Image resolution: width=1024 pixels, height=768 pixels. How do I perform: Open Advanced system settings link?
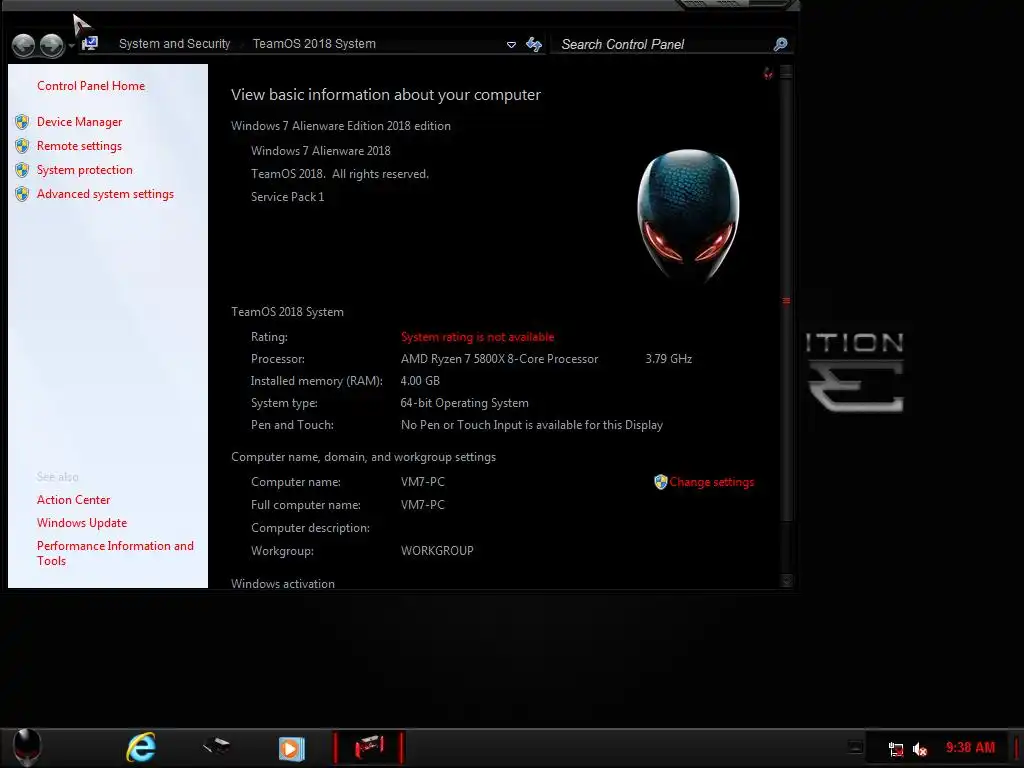coord(105,194)
